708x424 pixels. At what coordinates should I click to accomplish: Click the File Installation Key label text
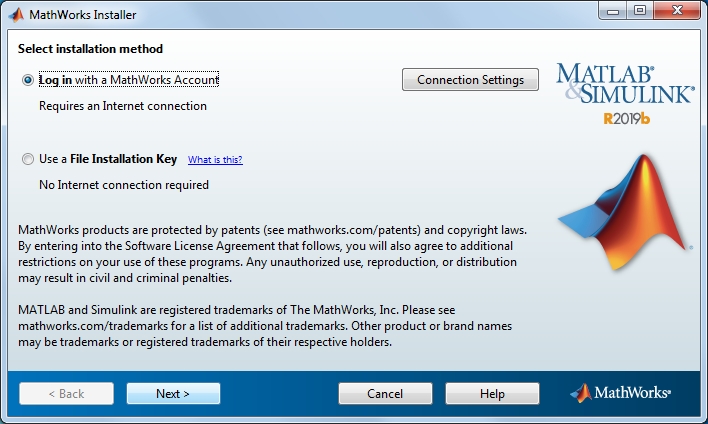pos(123,159)
